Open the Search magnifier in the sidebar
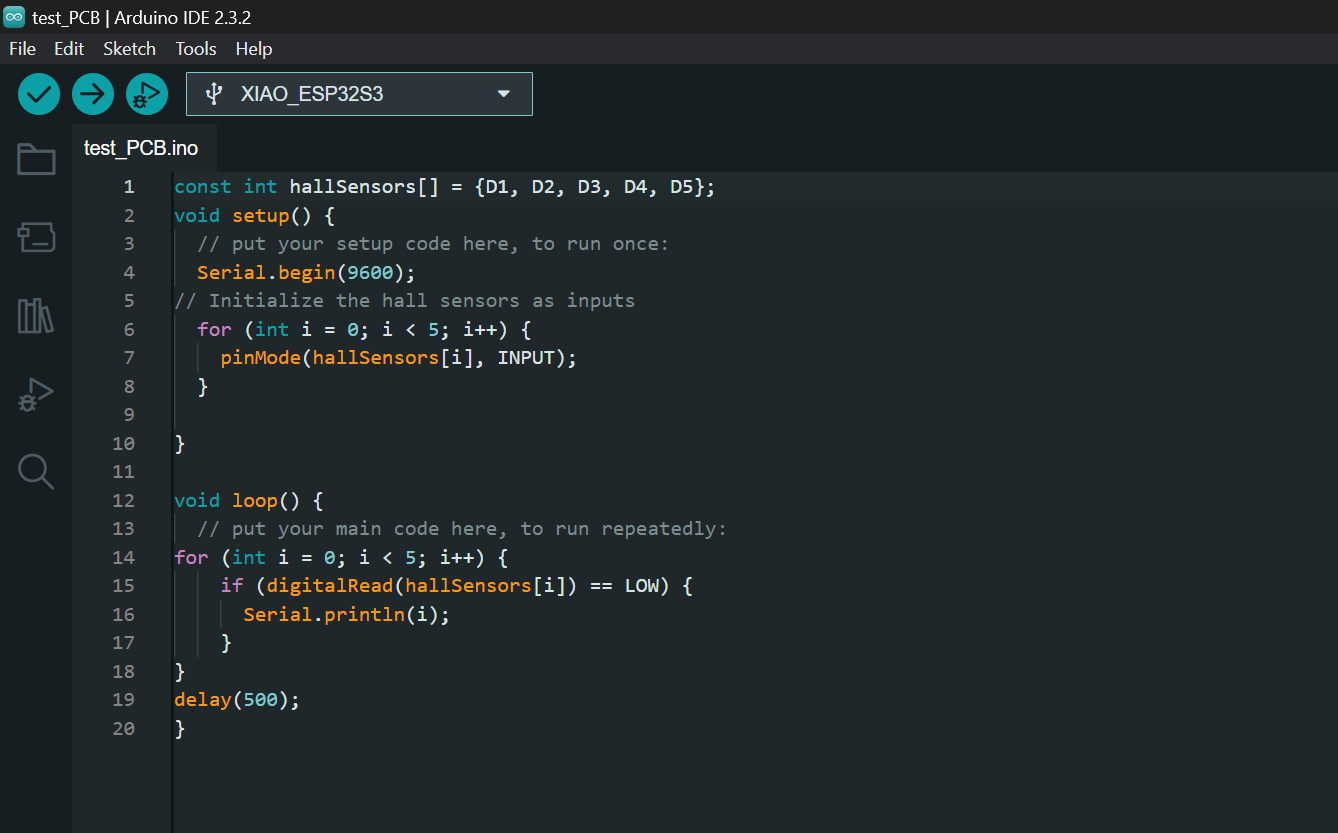This screenshot has height=833, width=1338. tap(36, 471)
